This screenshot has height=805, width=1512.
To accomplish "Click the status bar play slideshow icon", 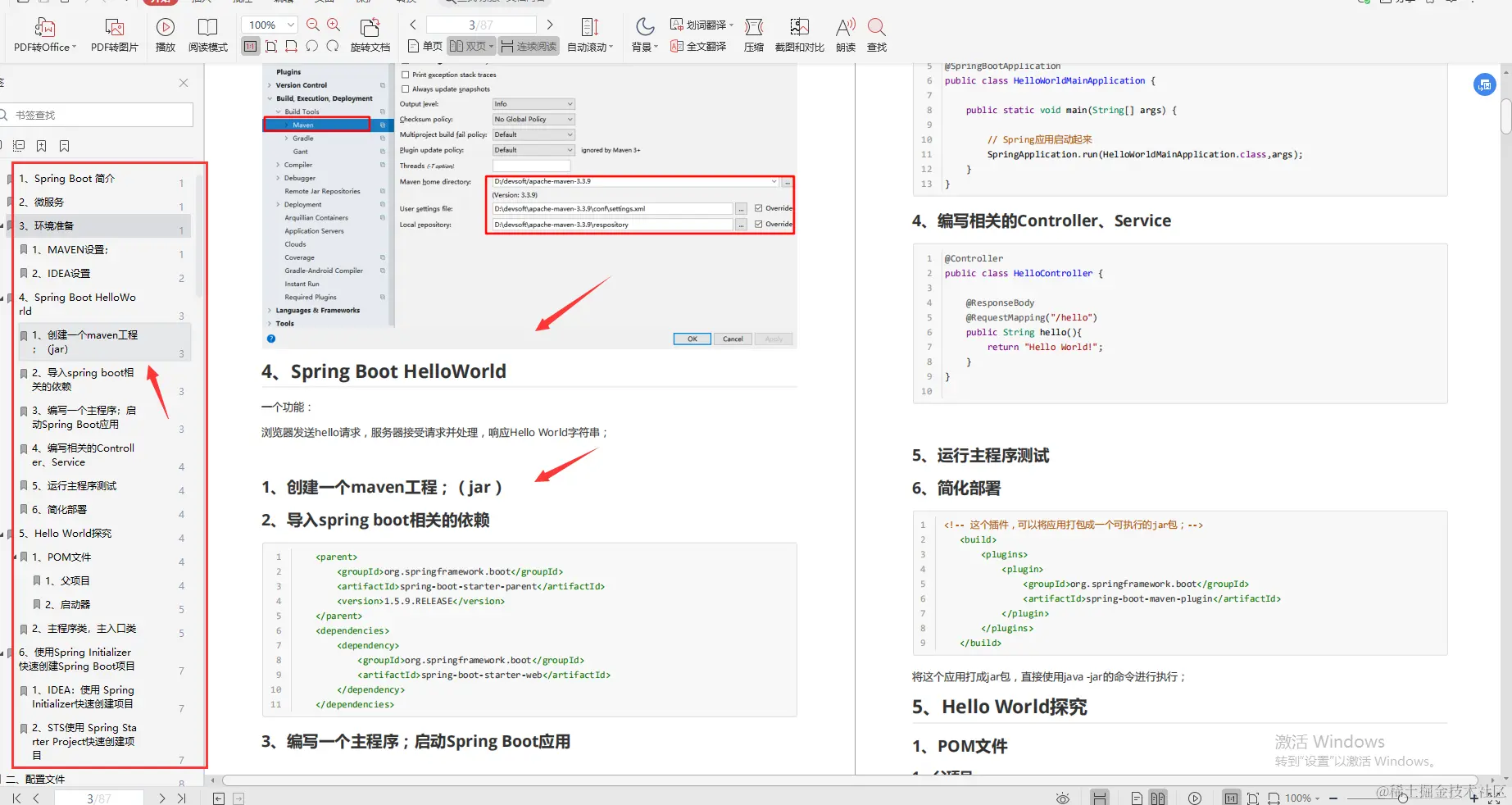I will [x=1195, y=798].
